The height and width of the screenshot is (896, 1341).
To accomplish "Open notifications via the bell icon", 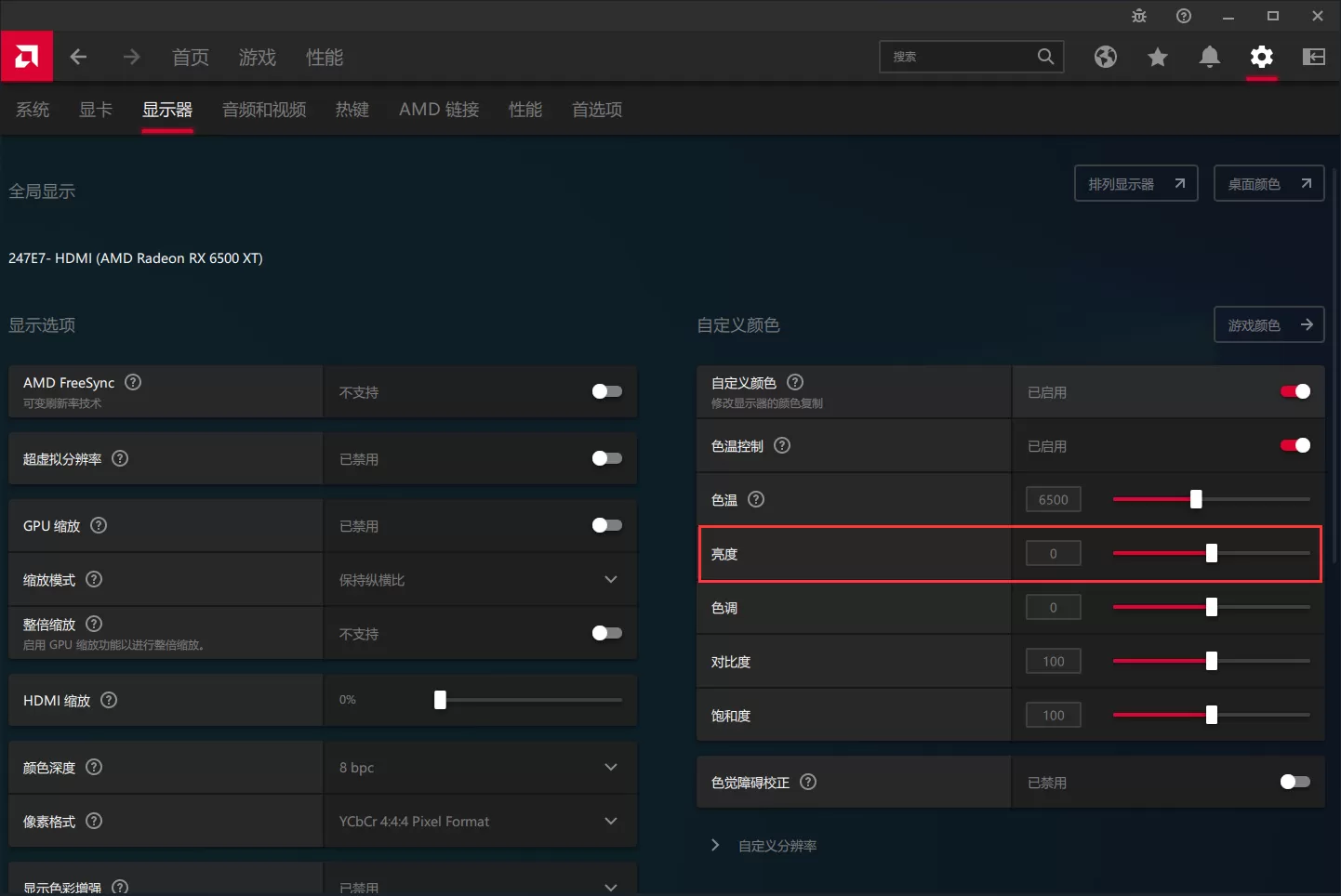I will pos(1209,57).
